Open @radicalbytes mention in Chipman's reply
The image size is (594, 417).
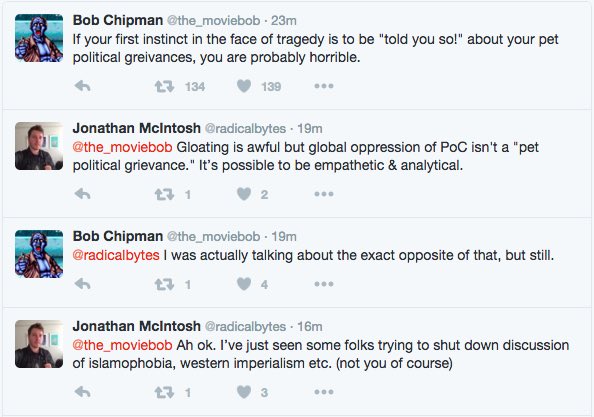click(116, 255)
